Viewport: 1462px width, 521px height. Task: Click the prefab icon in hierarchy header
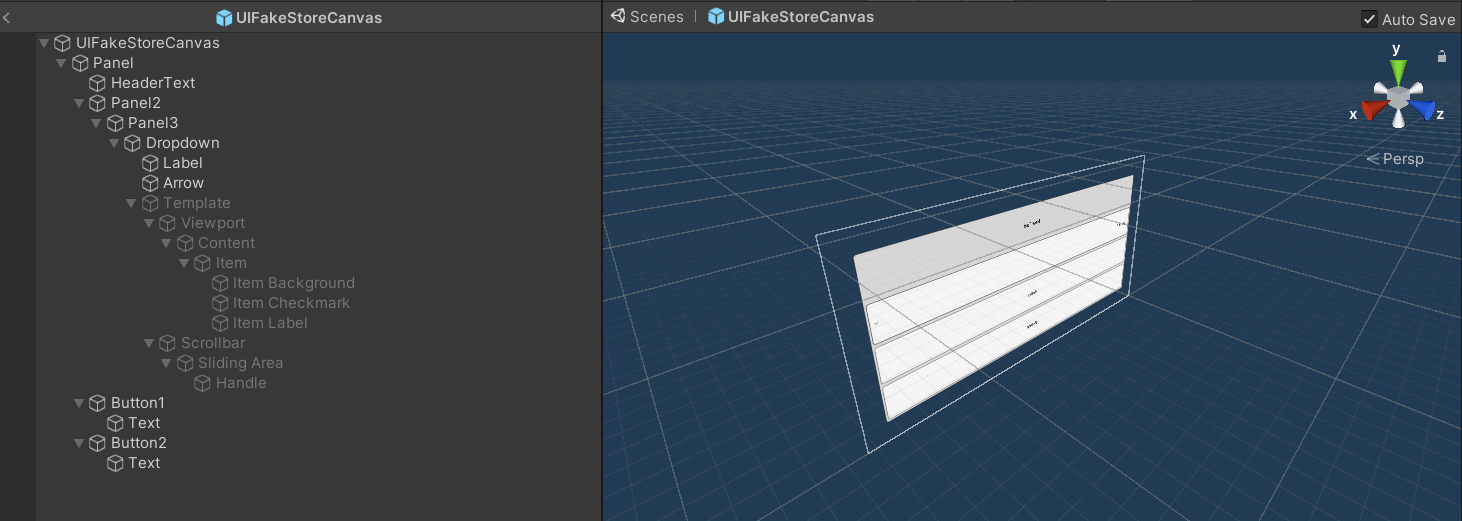click(224, 17)
